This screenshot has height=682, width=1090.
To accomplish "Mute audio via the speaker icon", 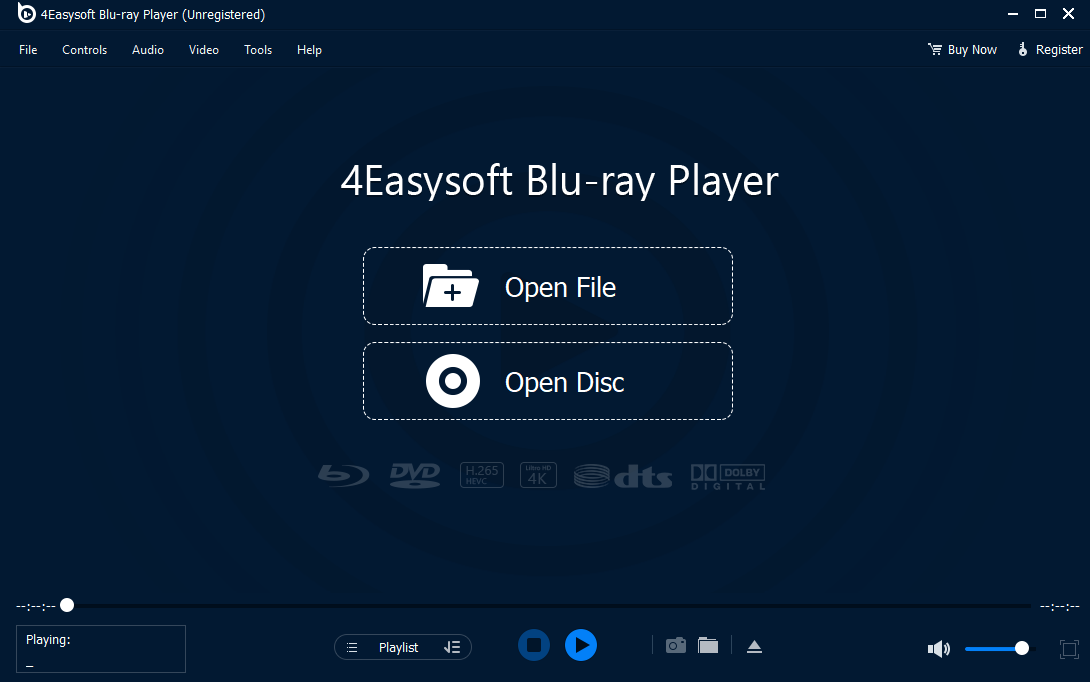I will (938, 649).
